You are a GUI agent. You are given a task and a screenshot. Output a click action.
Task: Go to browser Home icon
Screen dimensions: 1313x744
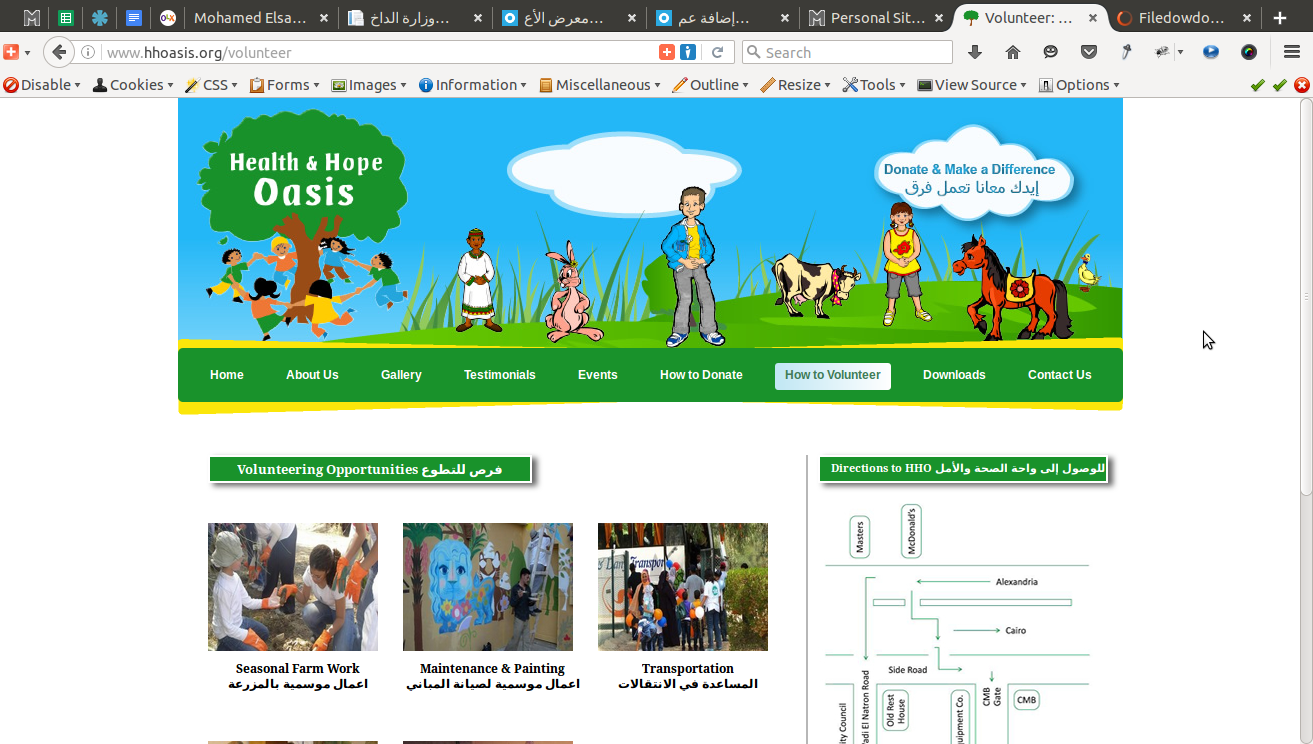pos(1013,52)
